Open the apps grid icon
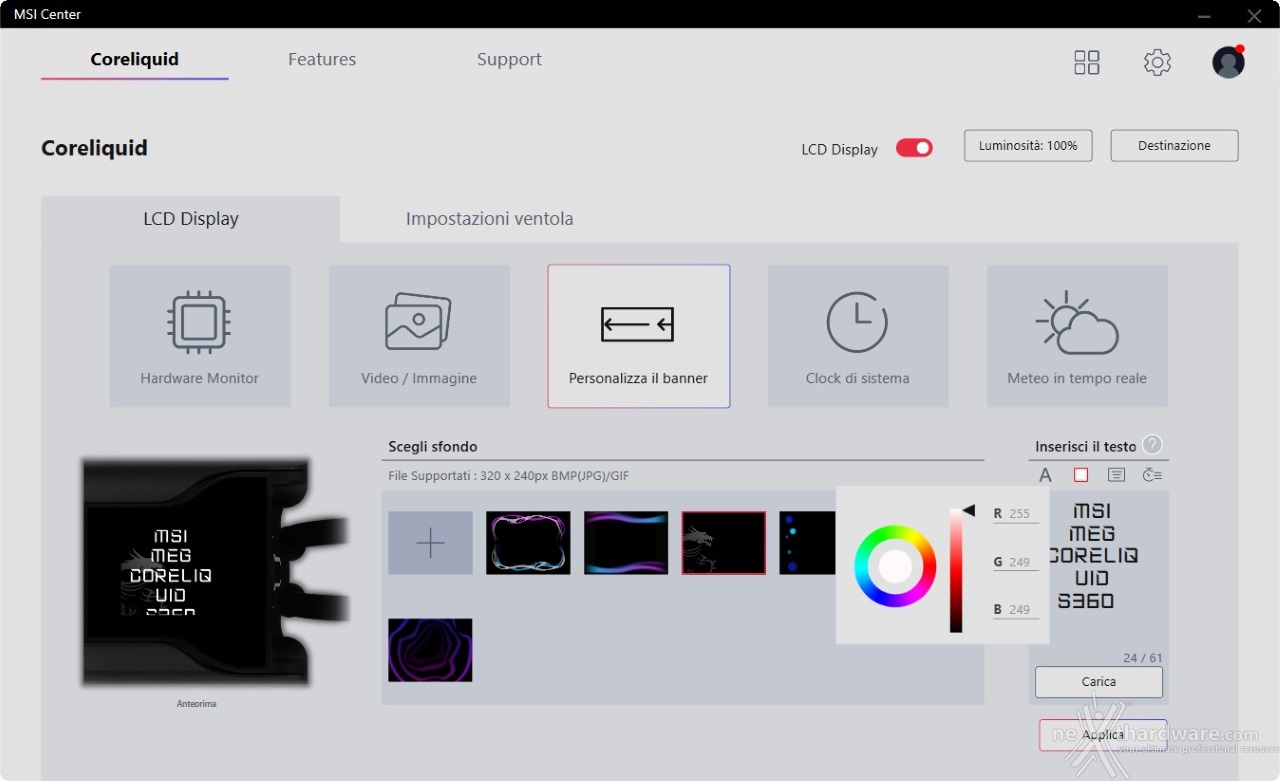Image resolution: width=1280 pixels, height=781 pixels. [1087, 62]
